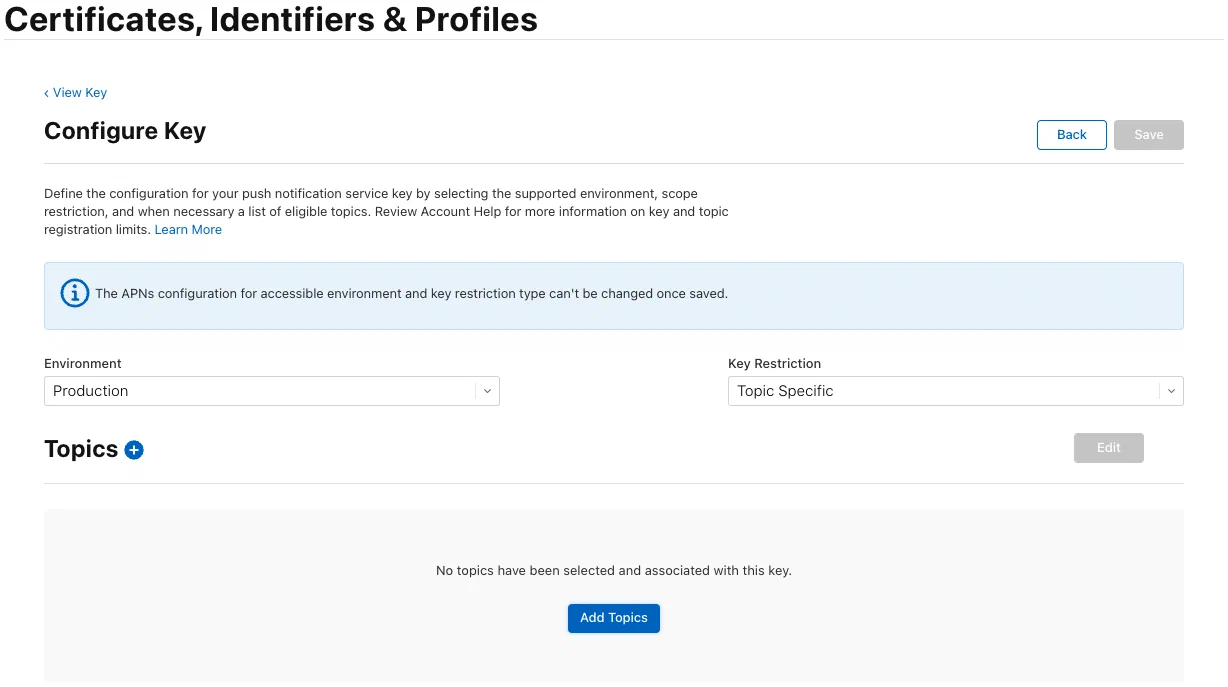1228x687 pixels.
Task: Click the grayed-out Save button
Action: (x=1148, y=135)
